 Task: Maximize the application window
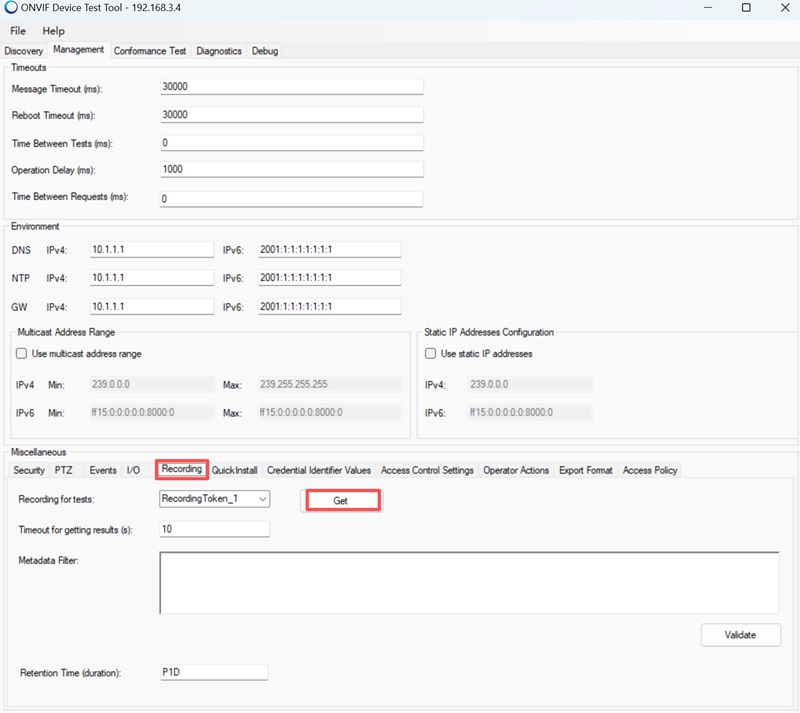(746, 8)
